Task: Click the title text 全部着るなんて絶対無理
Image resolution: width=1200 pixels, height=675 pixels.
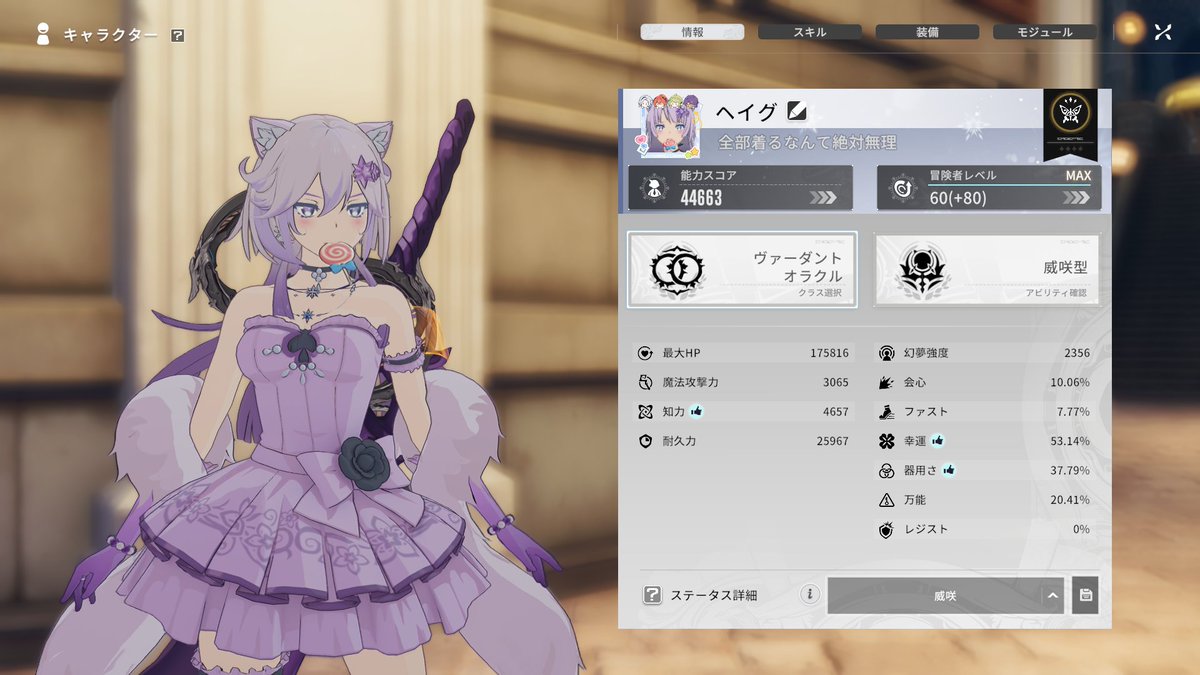Action: click(807, 142)
